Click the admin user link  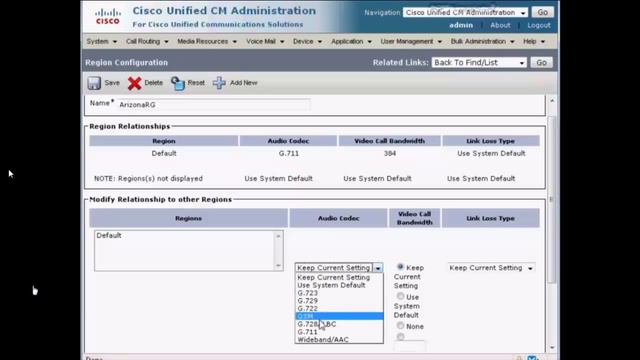(x=461, y=25)
